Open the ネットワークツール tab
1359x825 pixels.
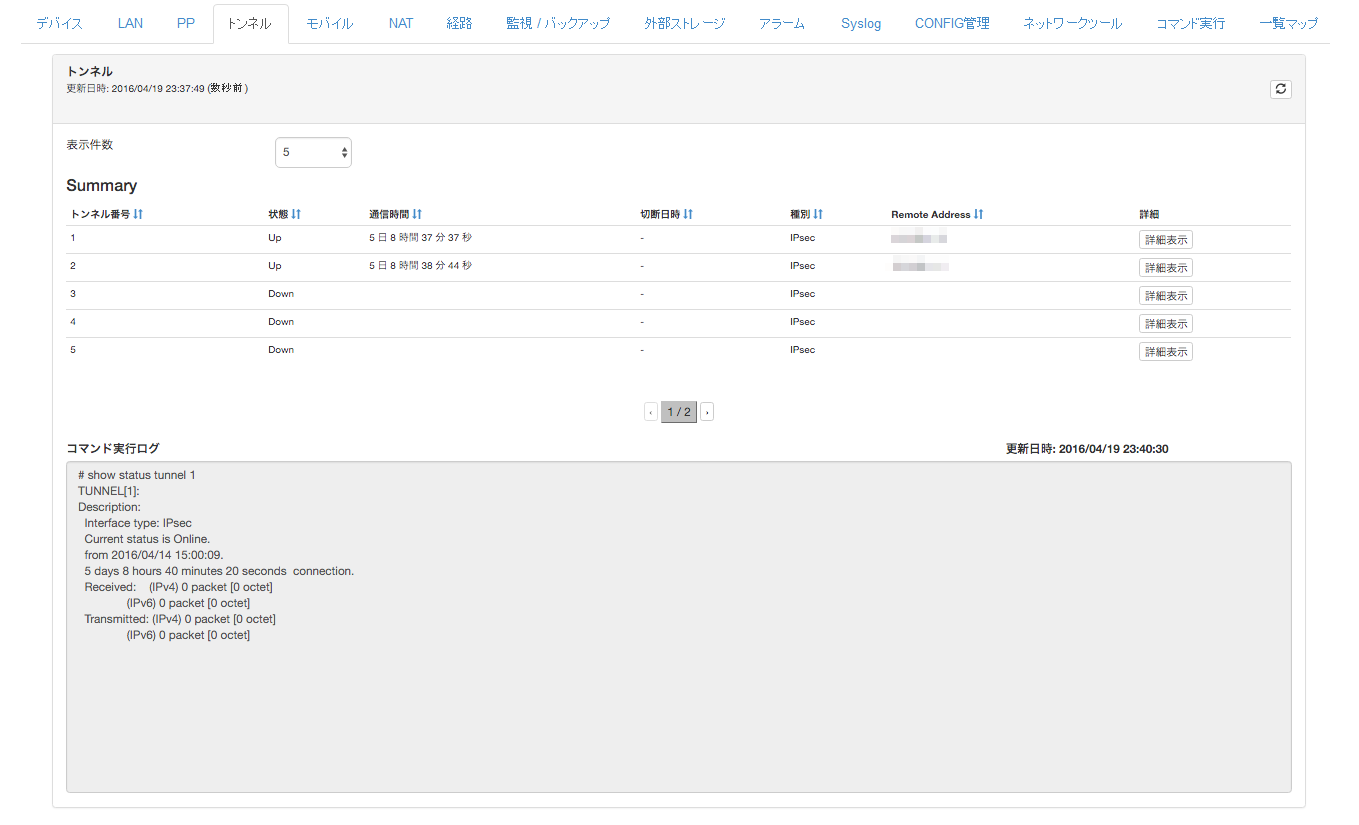(1072, 23)
